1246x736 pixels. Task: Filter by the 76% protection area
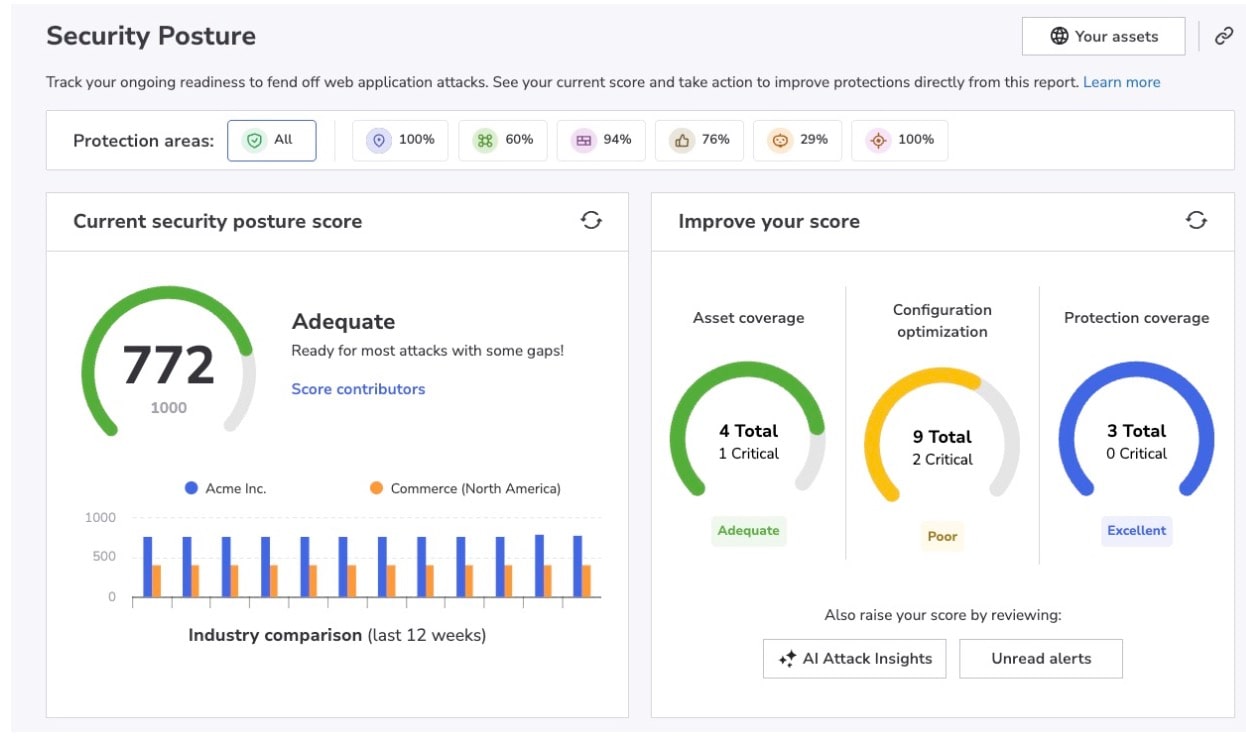coord(699,140)
